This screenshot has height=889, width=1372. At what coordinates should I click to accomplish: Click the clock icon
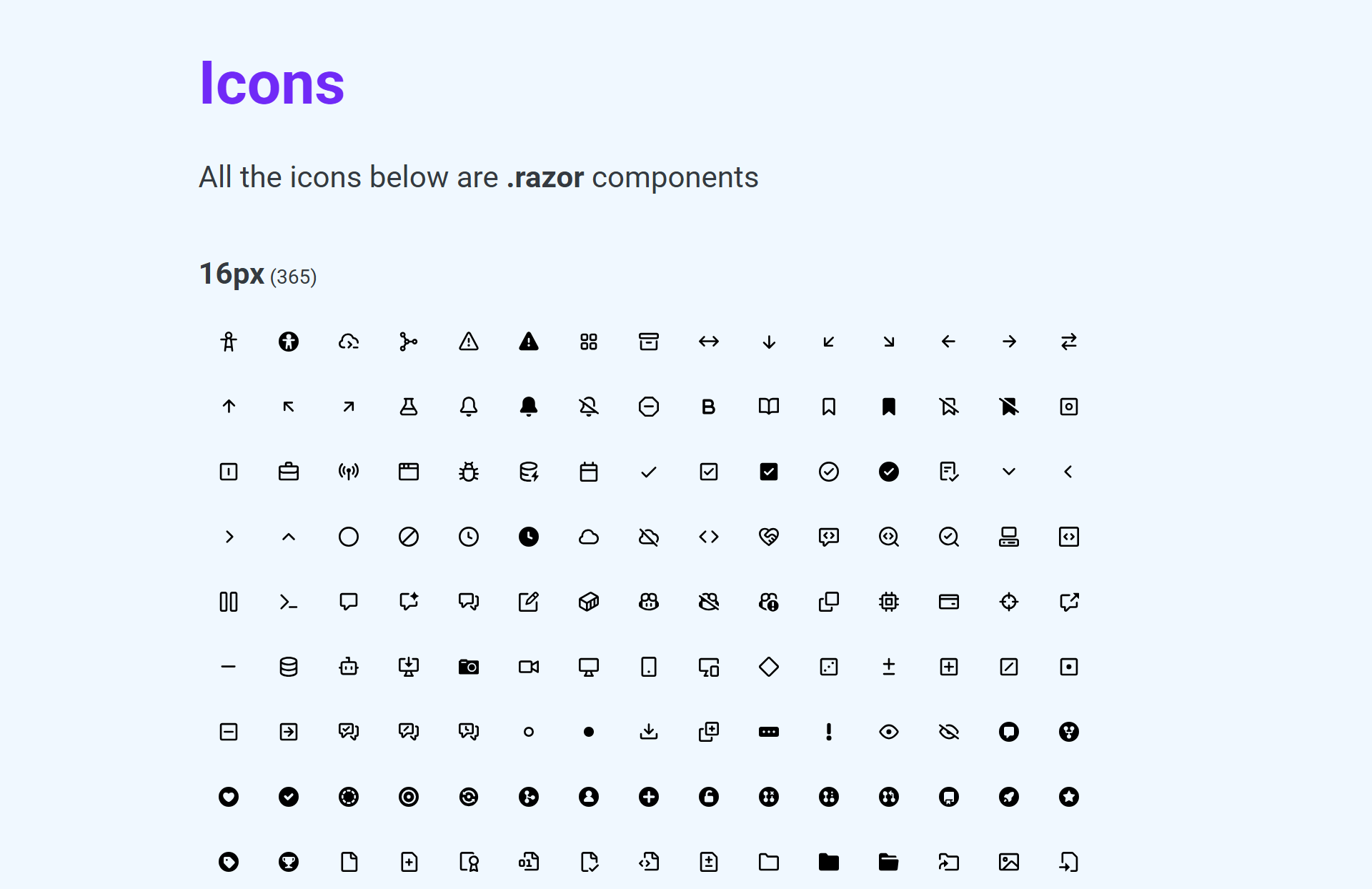point(468,537)
